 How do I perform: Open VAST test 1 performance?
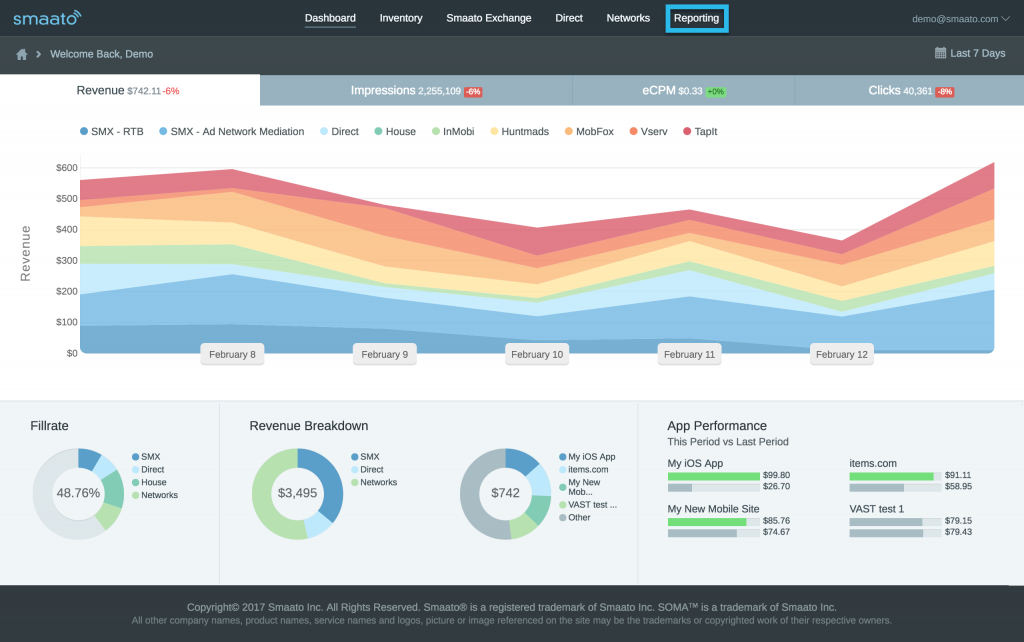click(x=876, y=509)
